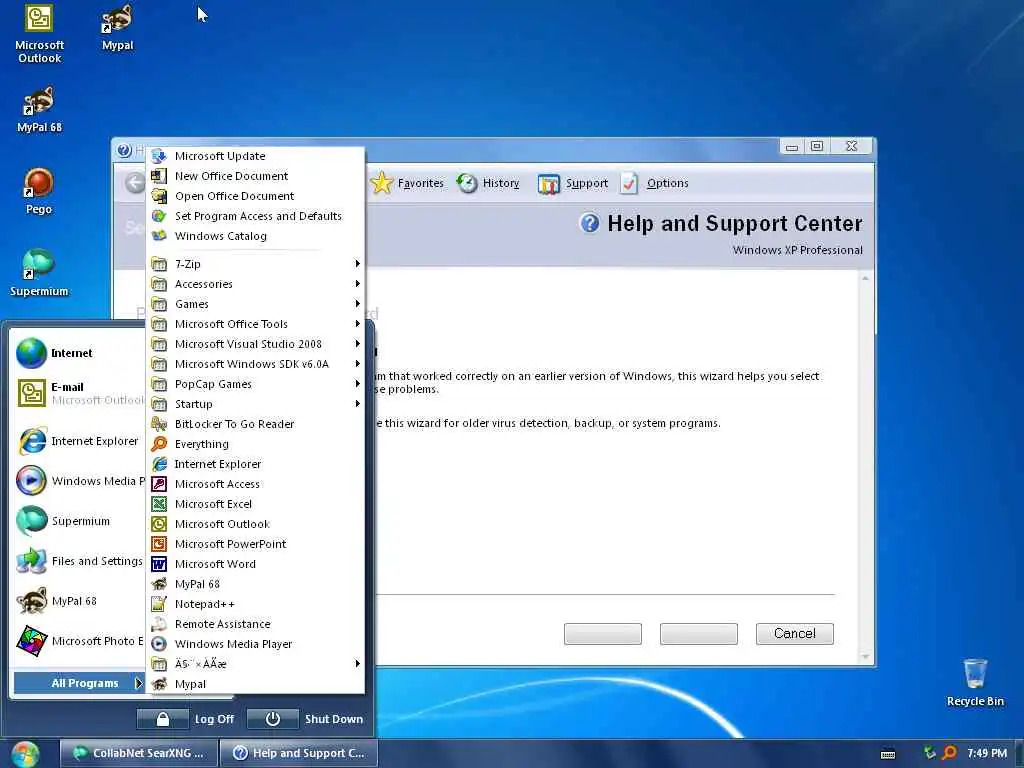This screenshot has height=768, width=1024.
Task: Open the Supermium desktop shortcut
Action: (x=39, y=273)
